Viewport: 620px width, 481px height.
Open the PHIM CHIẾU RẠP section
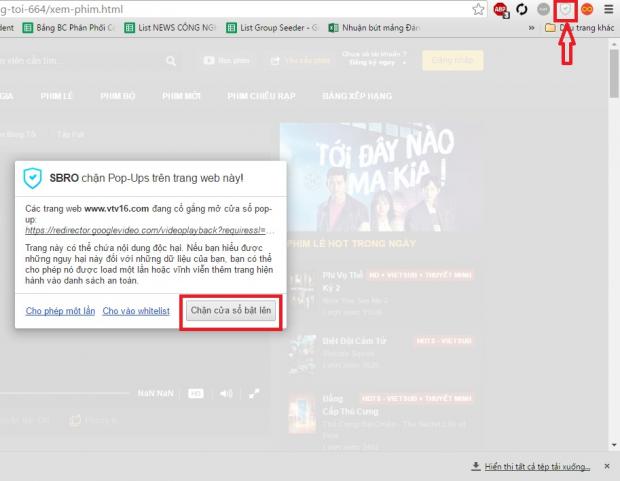click(x=256, y=96)
